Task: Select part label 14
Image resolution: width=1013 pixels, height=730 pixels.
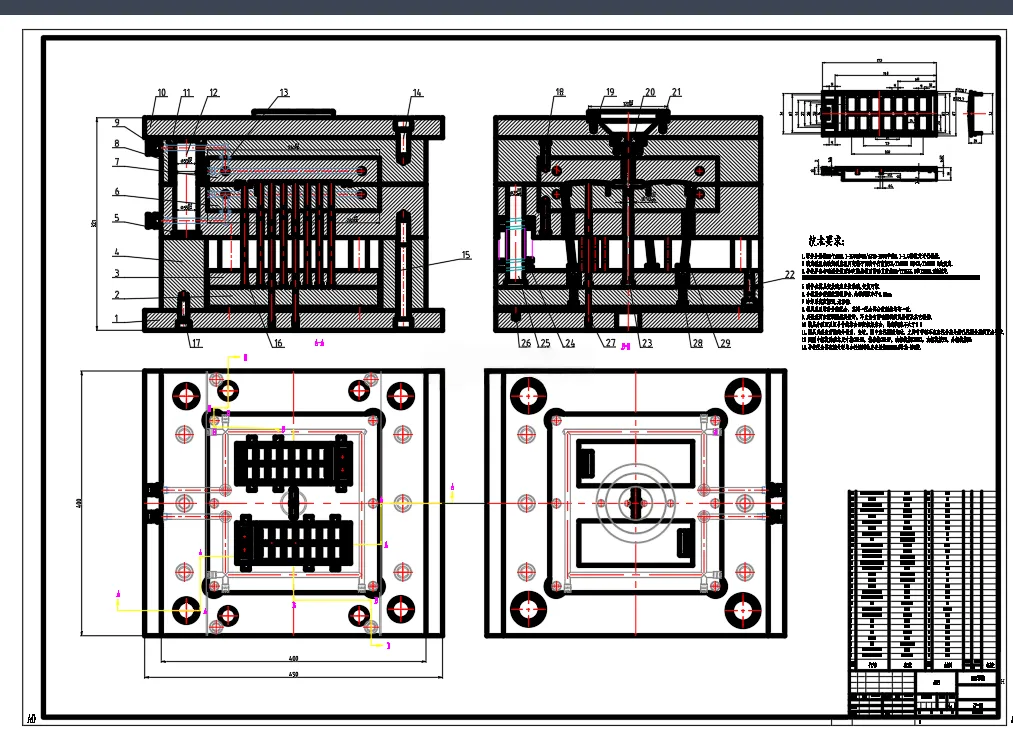Action: (x=417, y=92)
